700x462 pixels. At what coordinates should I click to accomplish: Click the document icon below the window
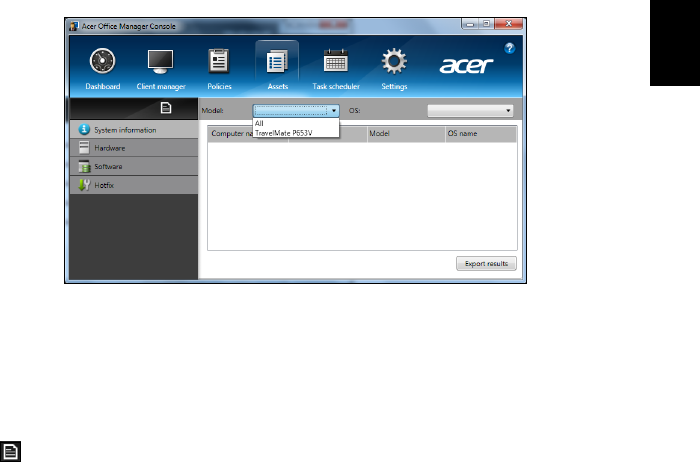tap(10, 451)
